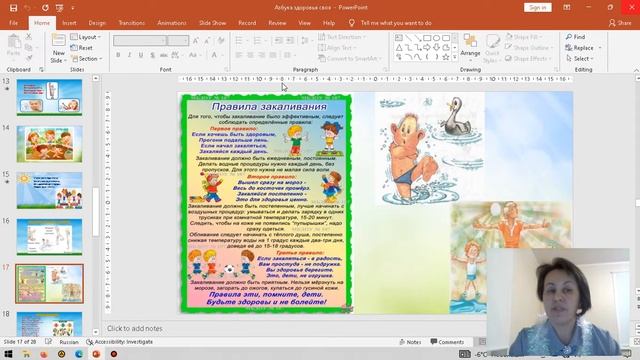The image size is (640, 360).
Task: Switch to the Insert ribbon tab
Action: (x=69, y=23)
